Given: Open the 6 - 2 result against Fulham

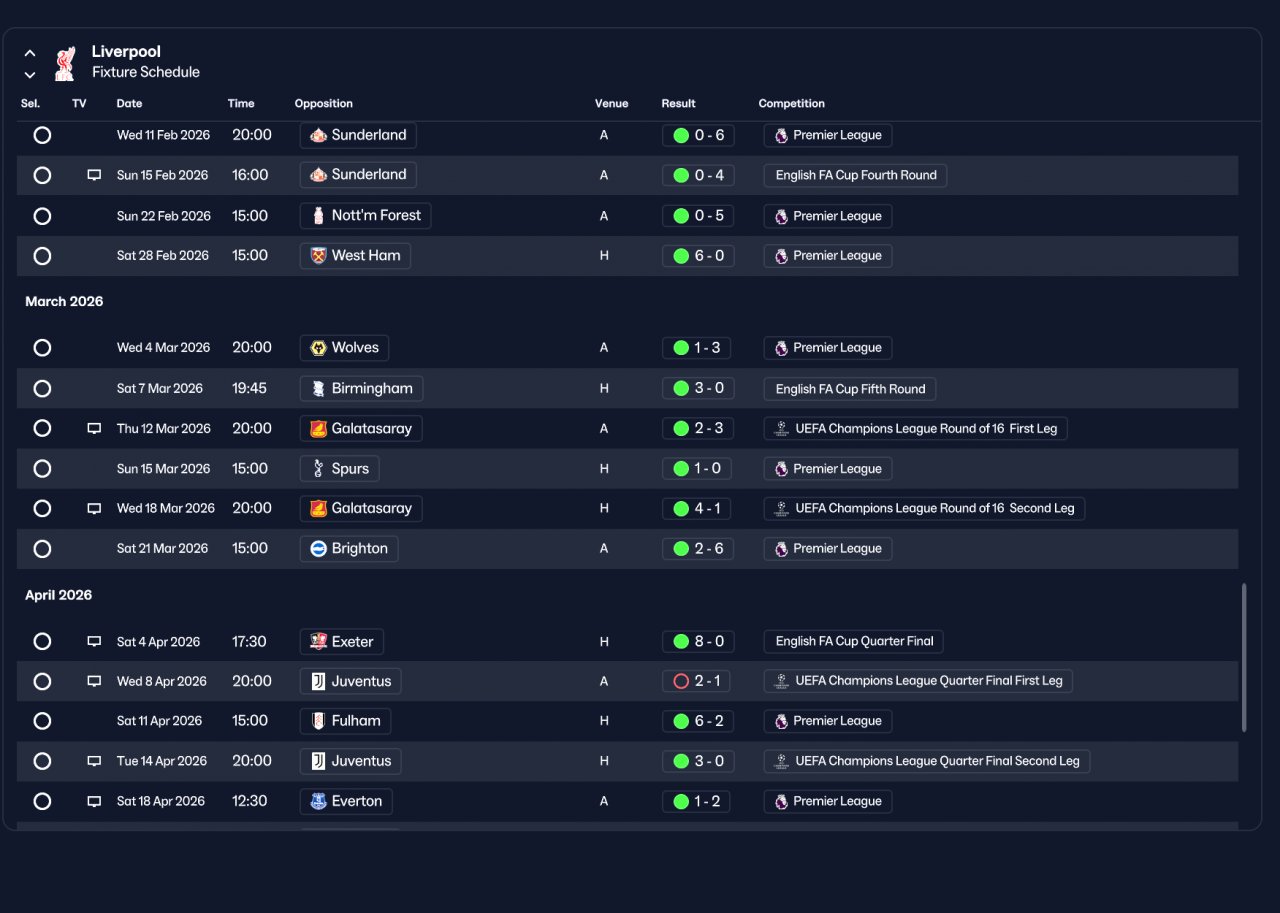Looking at the screenshot, I should (x=698, y=721).
